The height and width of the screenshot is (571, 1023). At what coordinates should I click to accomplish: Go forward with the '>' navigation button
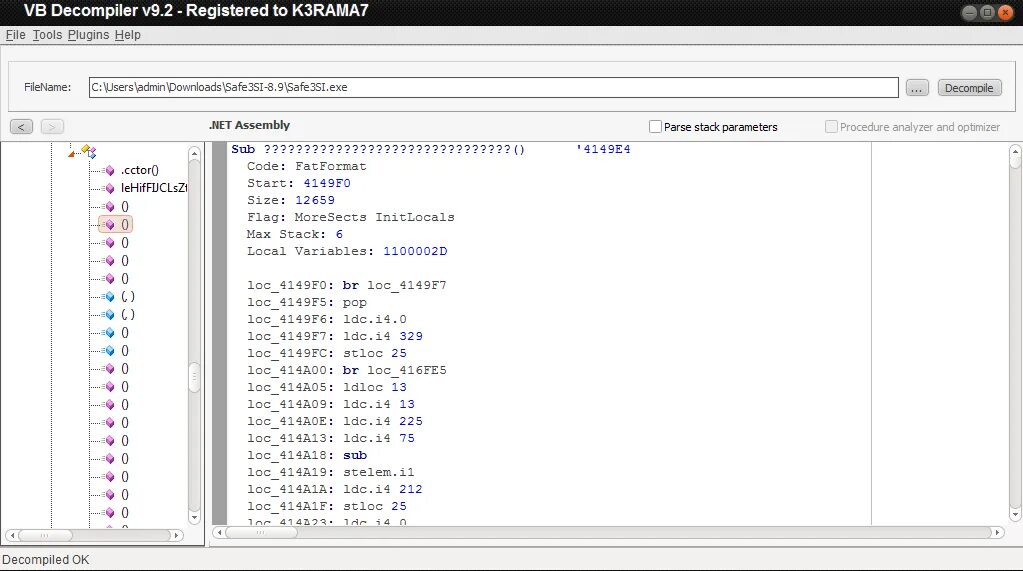pos(52,127)
